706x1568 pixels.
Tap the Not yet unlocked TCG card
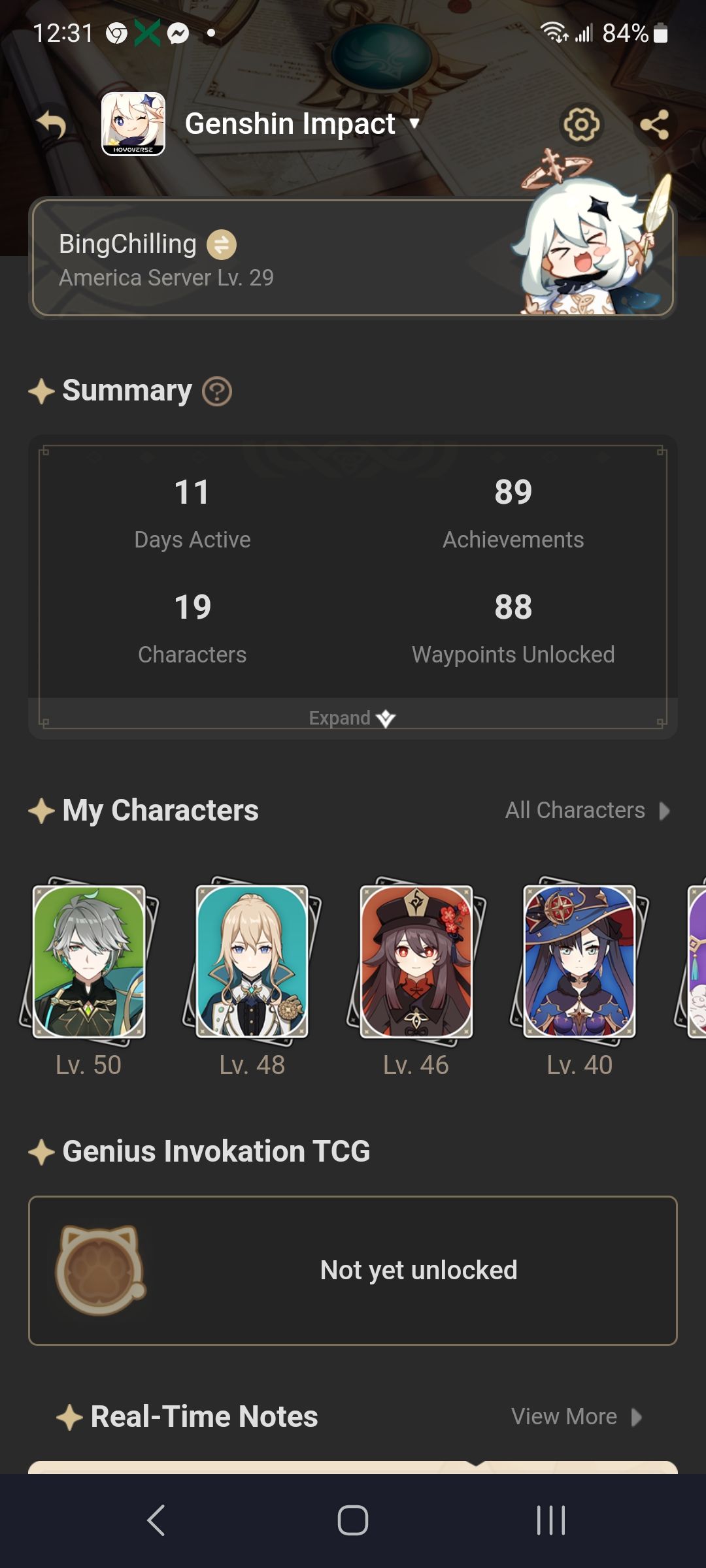(353, 1270)
